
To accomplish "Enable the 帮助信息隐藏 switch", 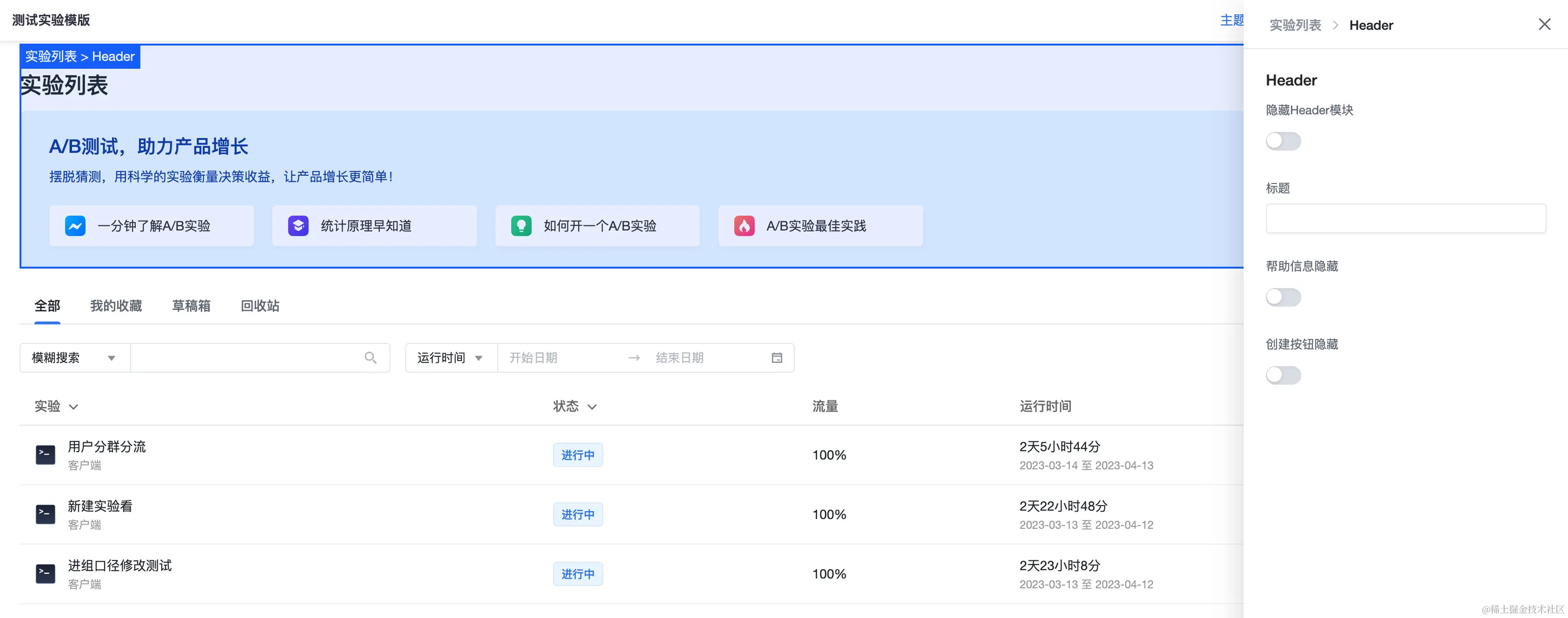I will [1283, 297].
